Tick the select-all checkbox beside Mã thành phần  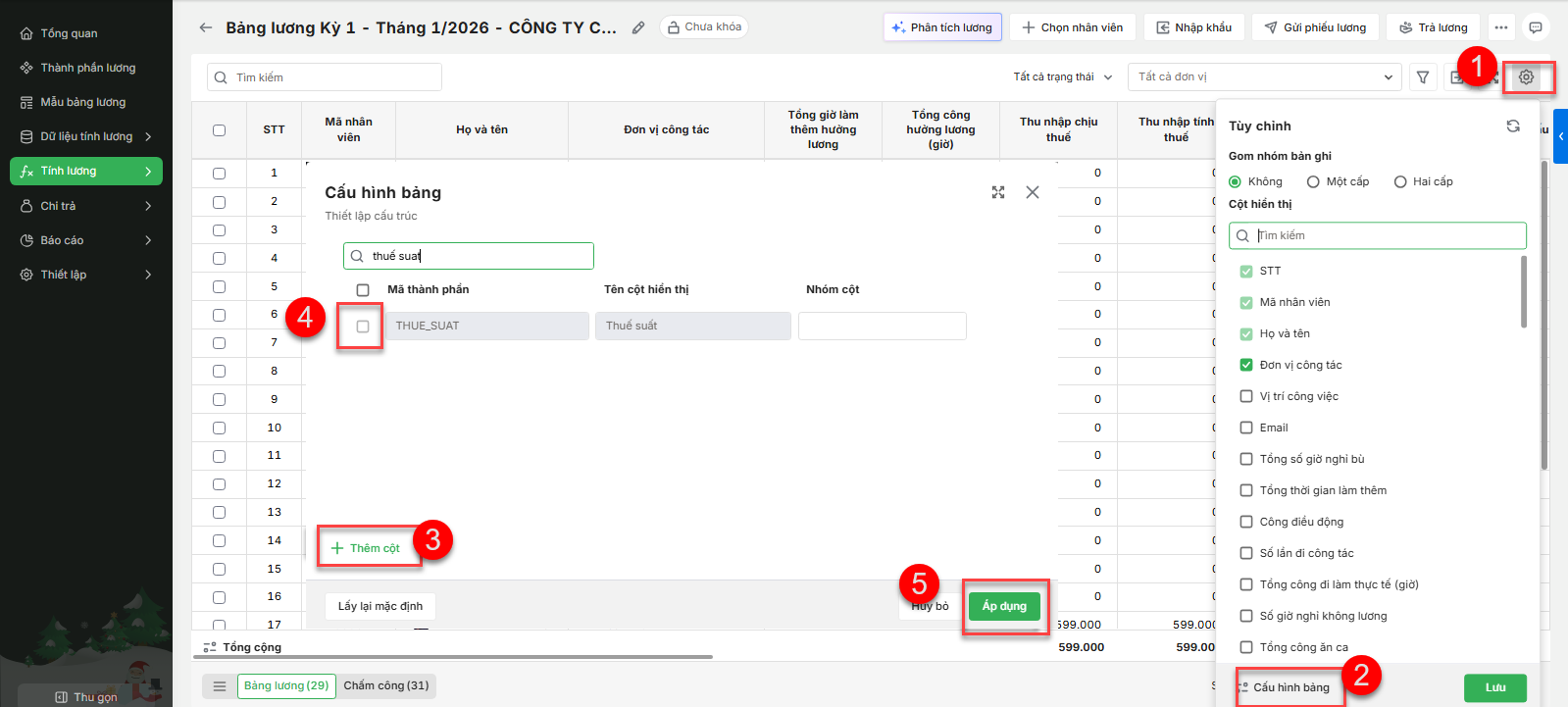[363, 290]
